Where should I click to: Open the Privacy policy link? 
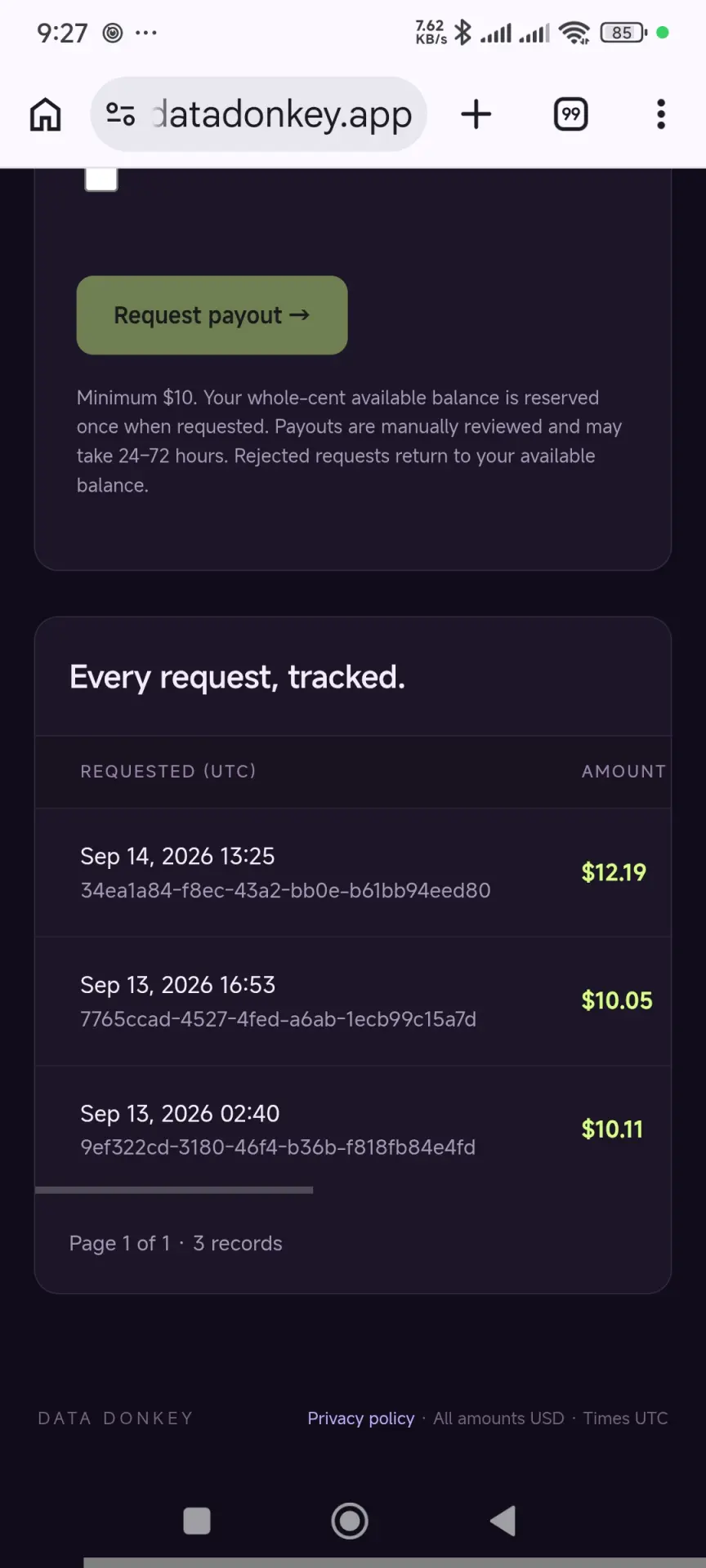(360, 1418)
